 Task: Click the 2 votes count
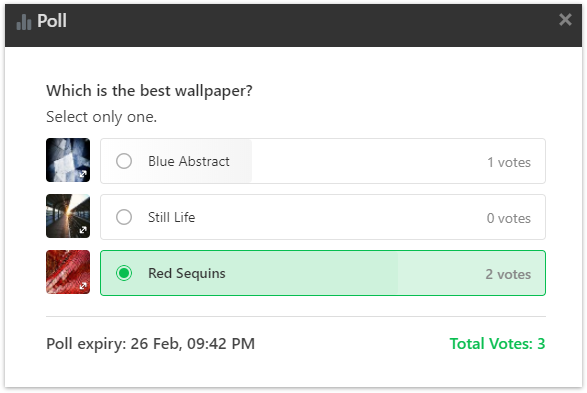[x=508, y=274]
